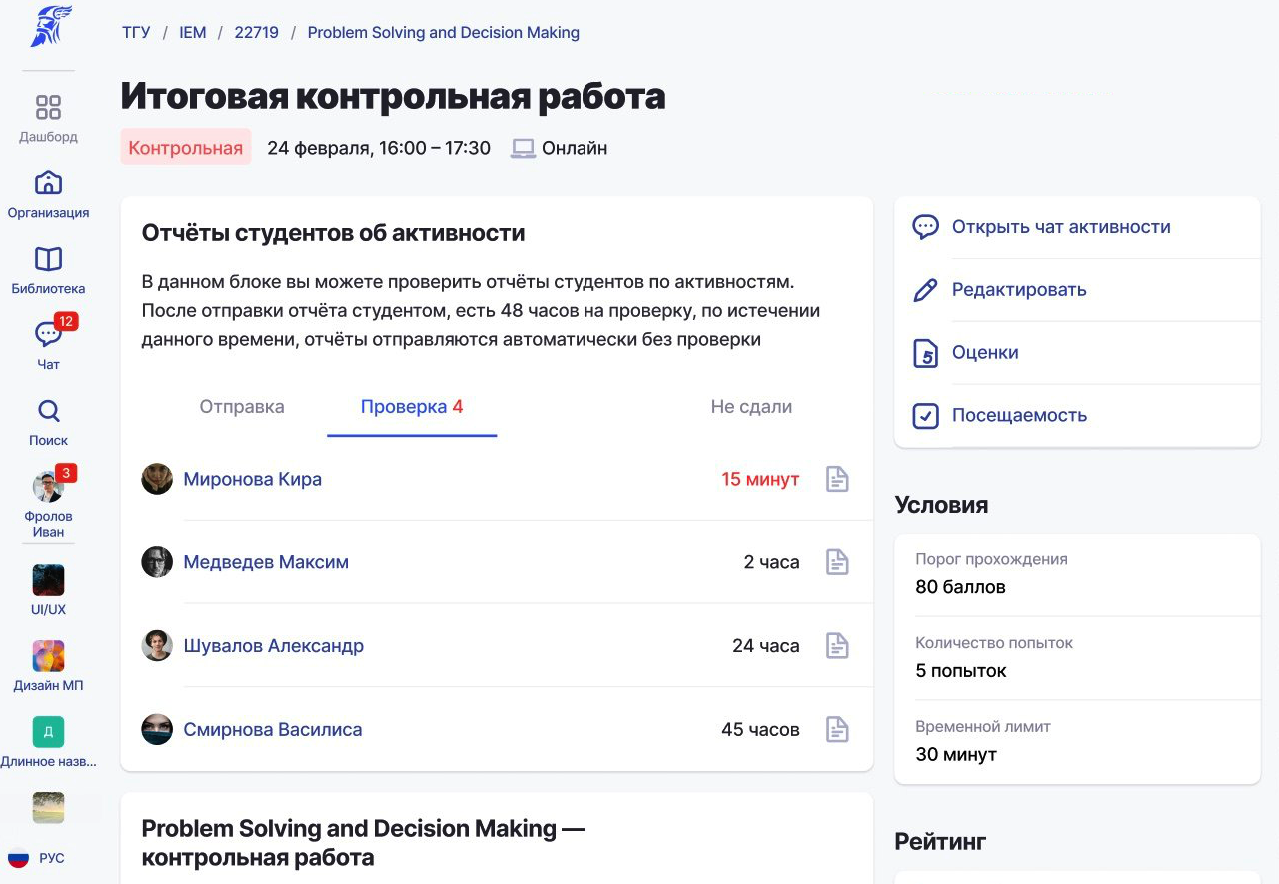Open report document icon for Смирнова Василиса
1279x884 pixels.
(x=837, y=730)
